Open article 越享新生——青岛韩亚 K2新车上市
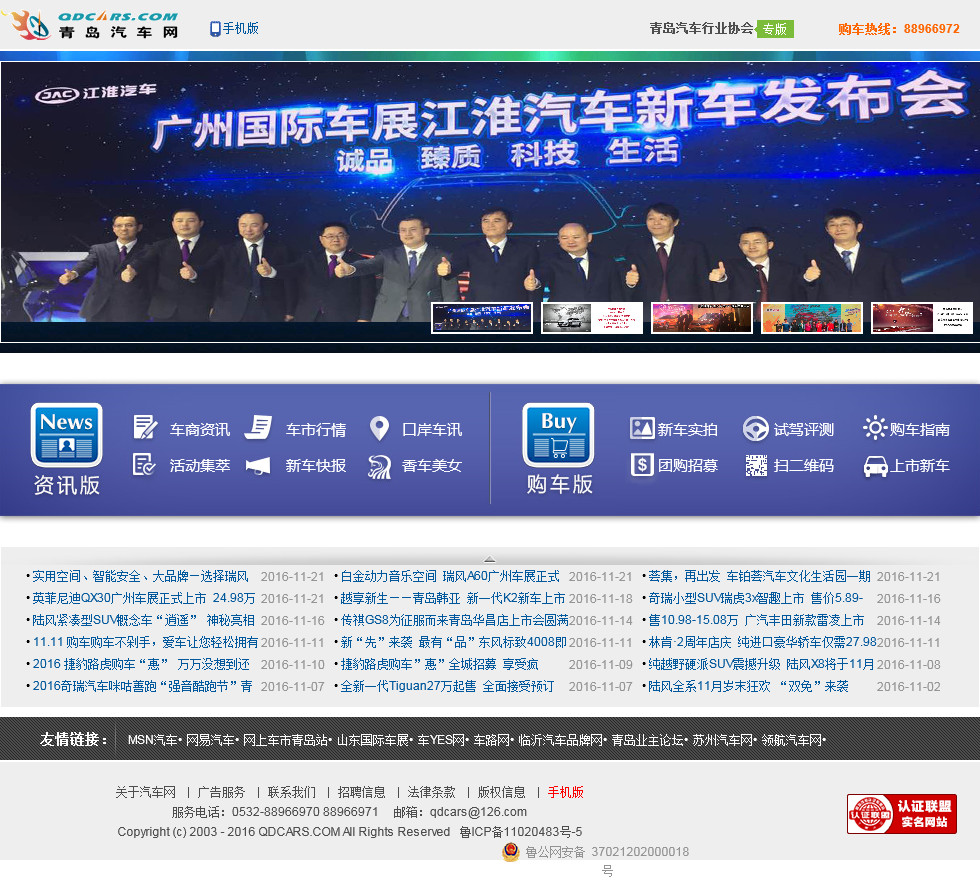Image resolution: width=980 pixels, height=891 pixels. [452, 598]
